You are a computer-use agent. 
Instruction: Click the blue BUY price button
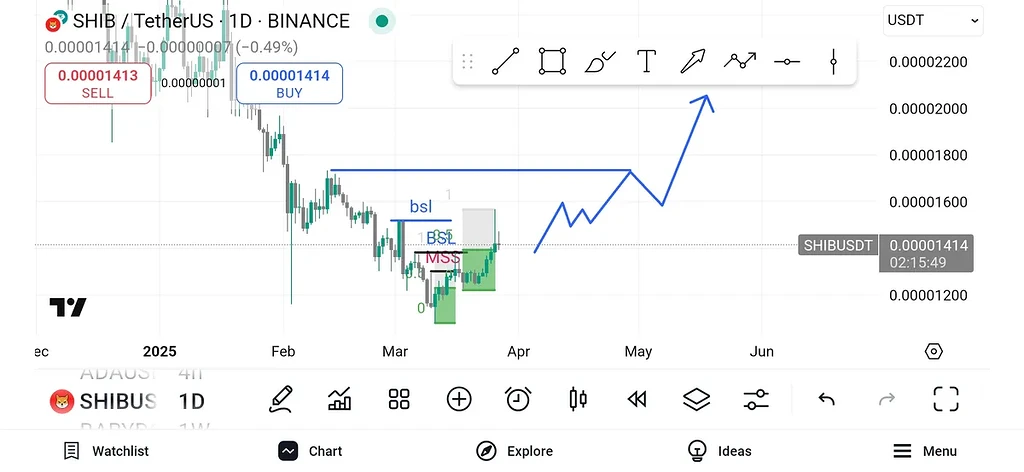pyautogui.click(x=289, y=83)
